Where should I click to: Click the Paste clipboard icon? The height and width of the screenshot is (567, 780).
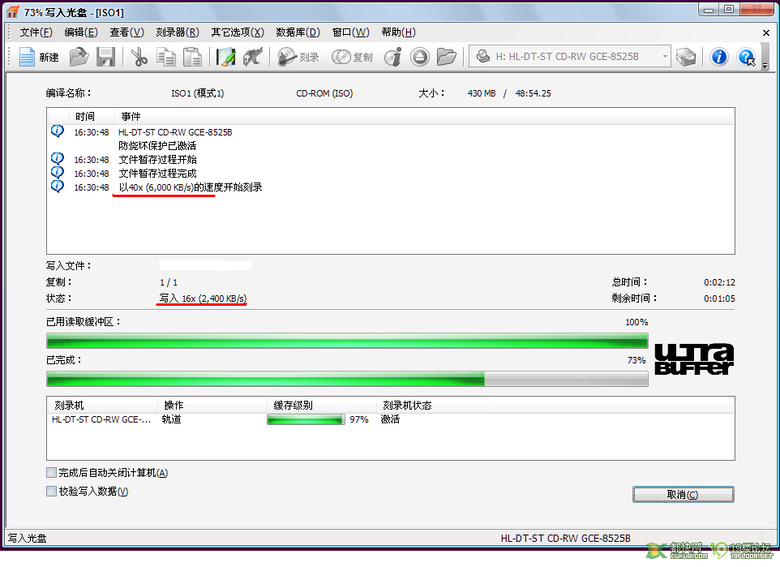coord(192,57)
